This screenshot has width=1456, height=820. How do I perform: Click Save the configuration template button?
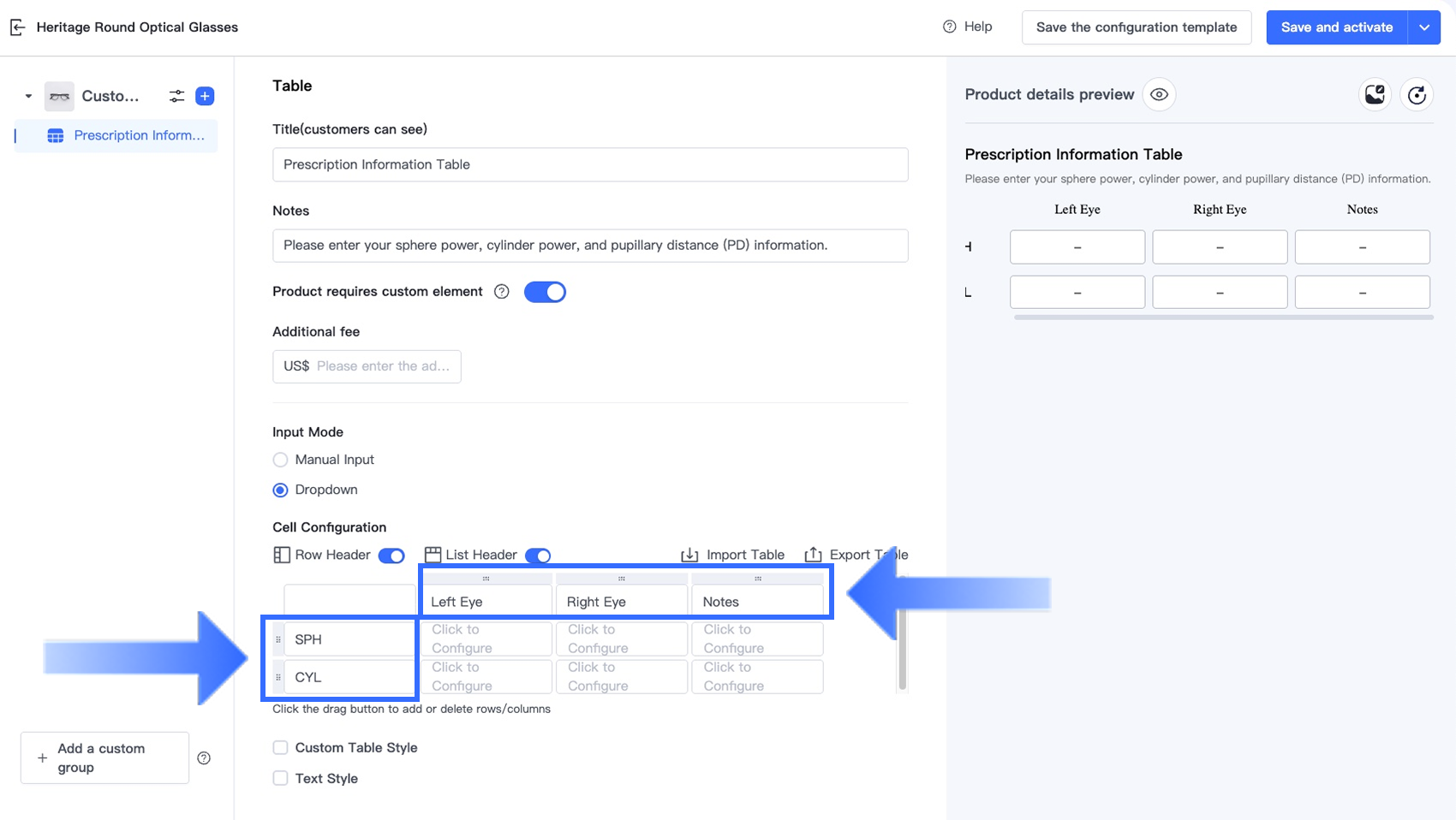1136,27
